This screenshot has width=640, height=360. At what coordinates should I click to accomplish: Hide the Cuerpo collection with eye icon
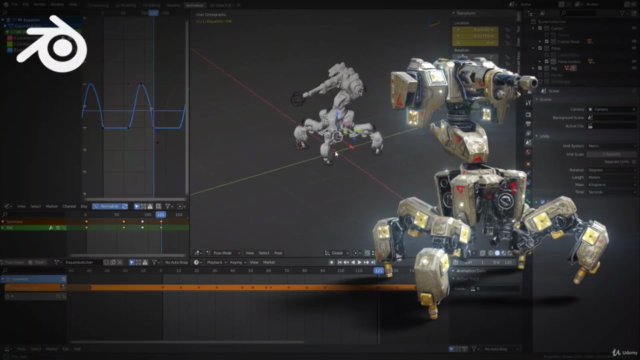pyautogui.click(x=634, y=28)
